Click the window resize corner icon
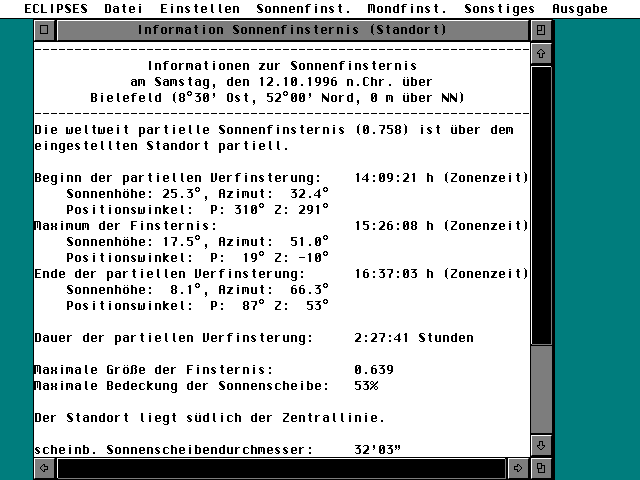Image resolution: width=640 pixels, height=480 pixels. tap(541, 467)
